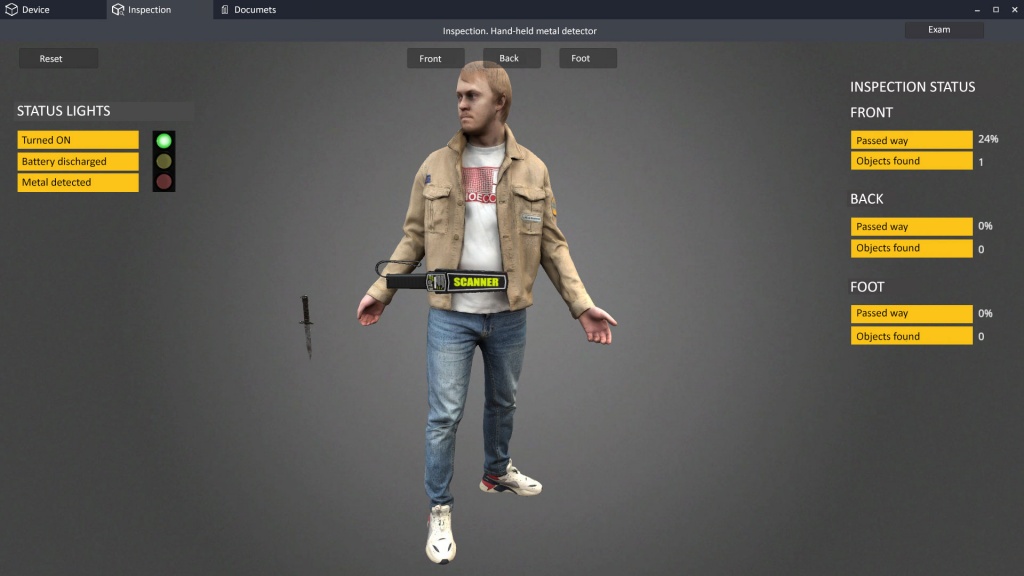This screenshot has height=576, width=1024.
Task: Switch to the Back view
Action: click(510, 58)
